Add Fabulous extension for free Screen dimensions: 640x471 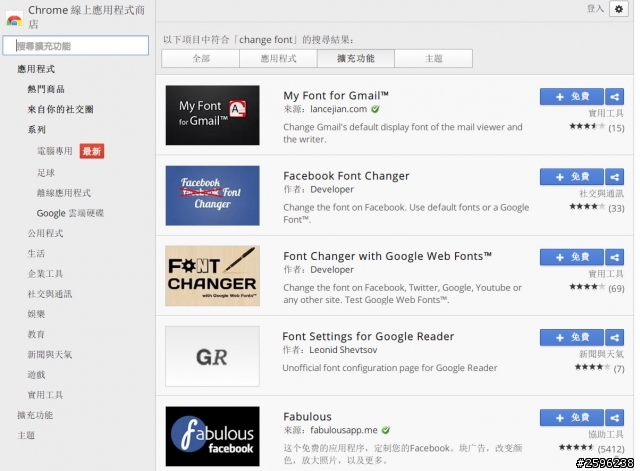tap(571, 418)
